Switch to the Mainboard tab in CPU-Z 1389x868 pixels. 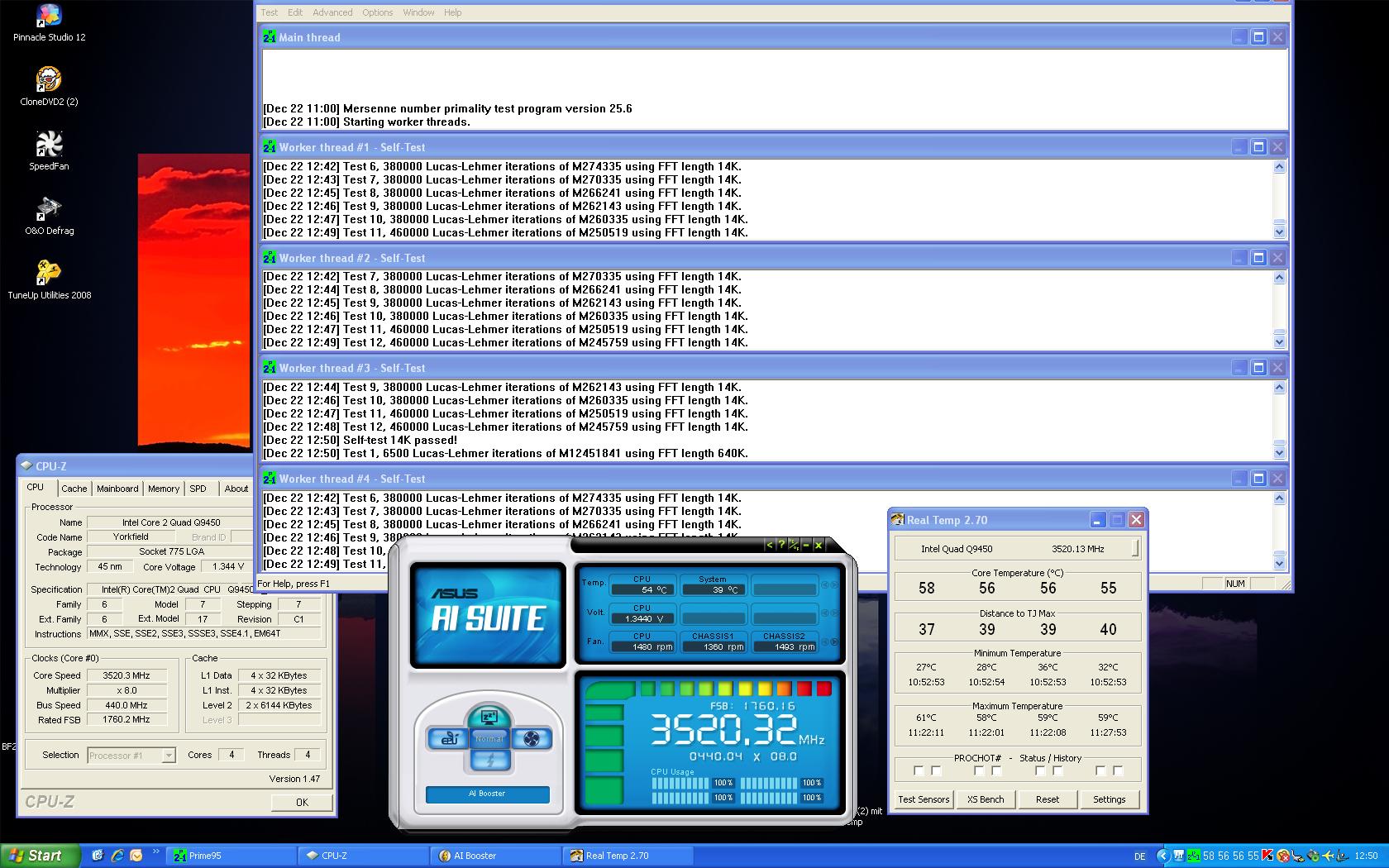point(117,489)
